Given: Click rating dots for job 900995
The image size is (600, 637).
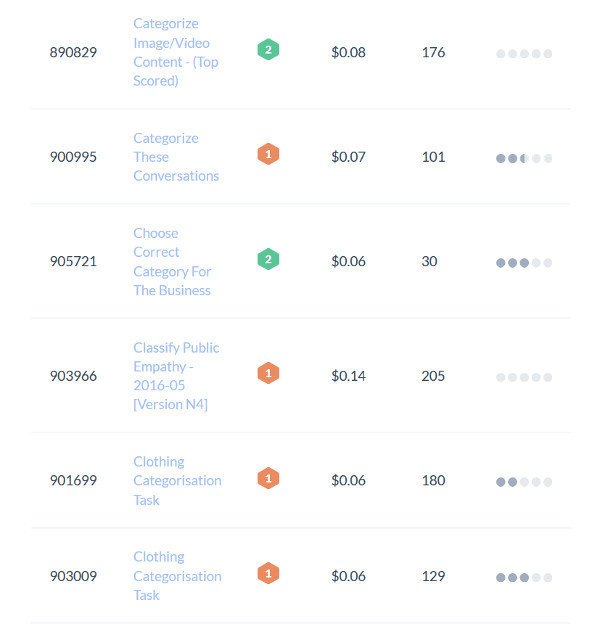Looking at the screenshot, I should [524, 158].
